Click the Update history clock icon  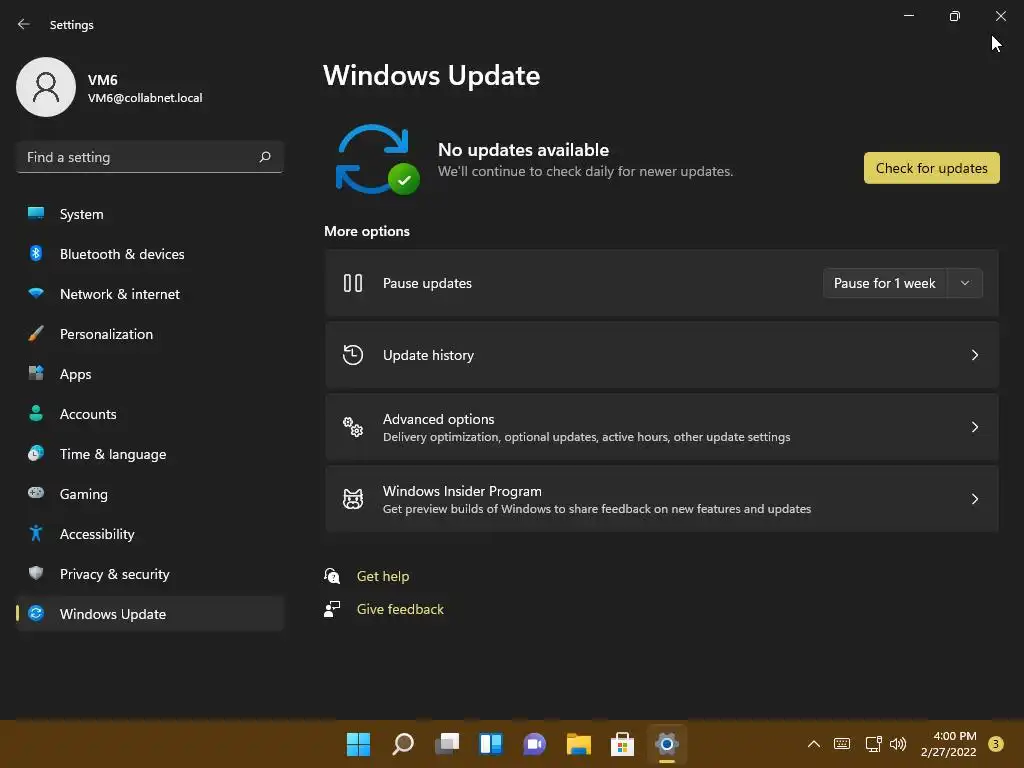coord(353,355)
